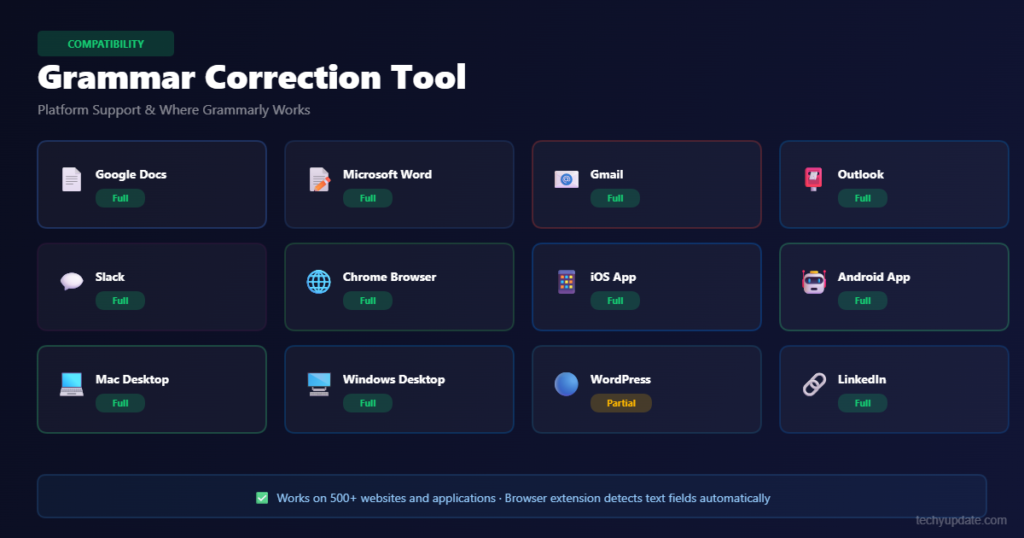Click the Full badge under Google Docs
1024x538 pixels.
(x=120, y=198)
